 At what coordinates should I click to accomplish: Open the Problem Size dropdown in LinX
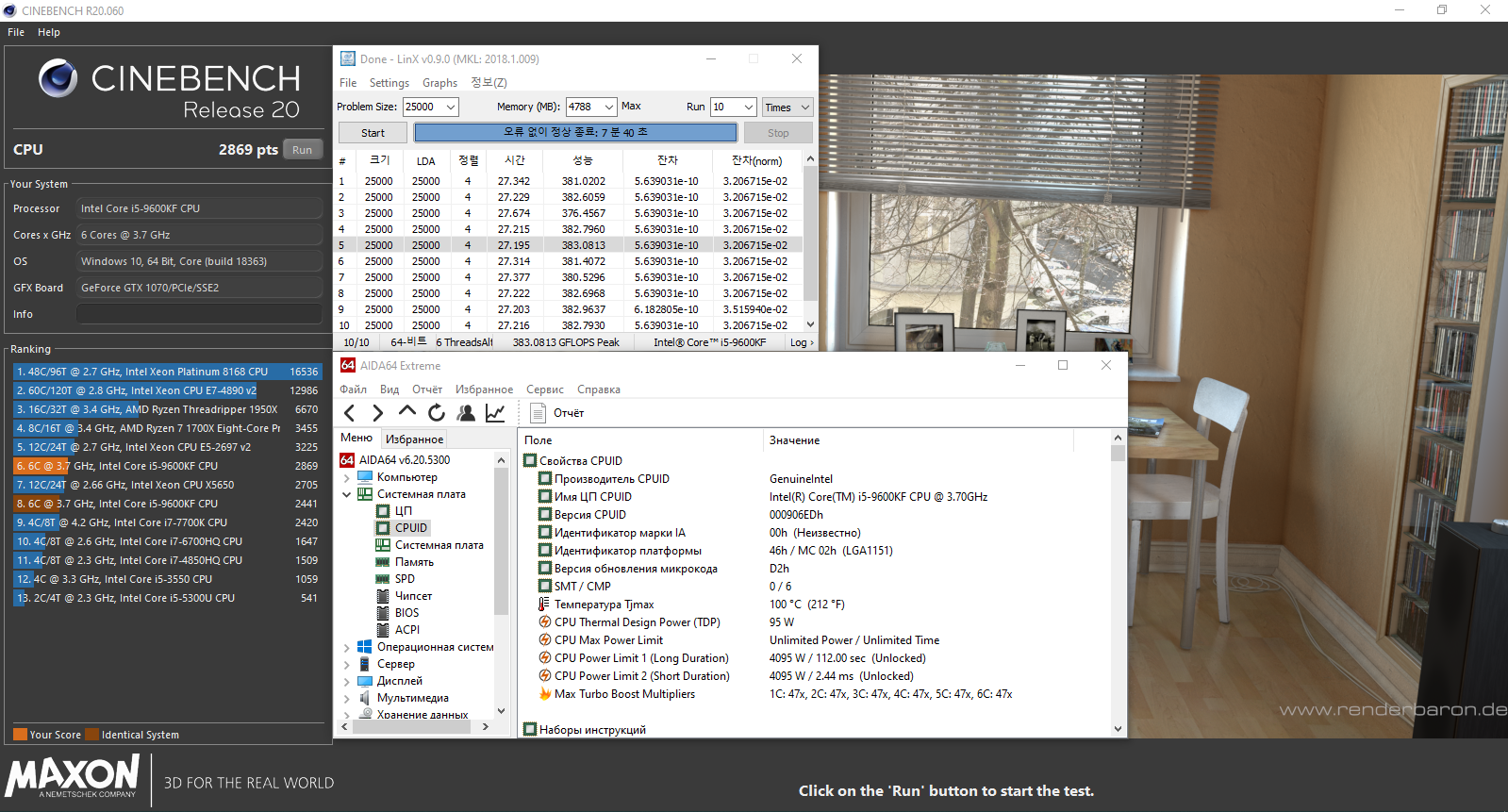click(x=450, y=108)
